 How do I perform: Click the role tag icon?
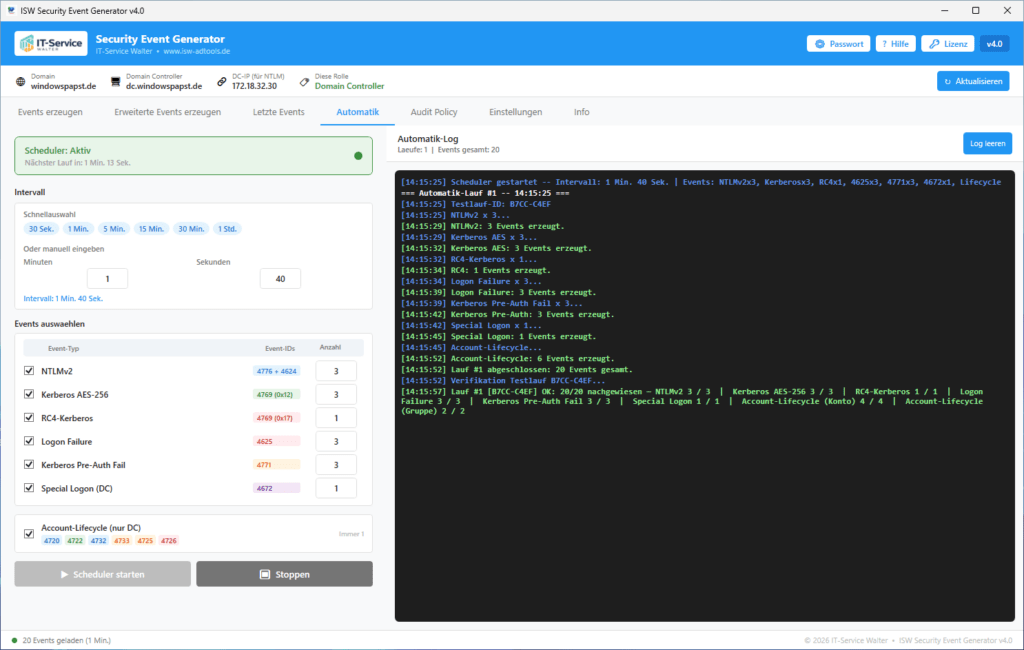(x=304, y=82)
